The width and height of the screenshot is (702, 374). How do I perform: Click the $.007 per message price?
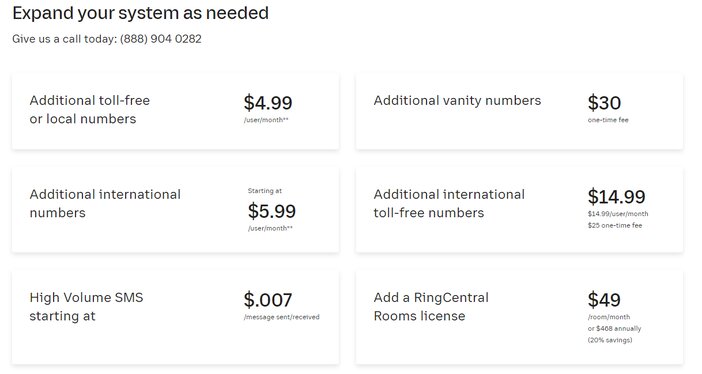pos(268,300)
